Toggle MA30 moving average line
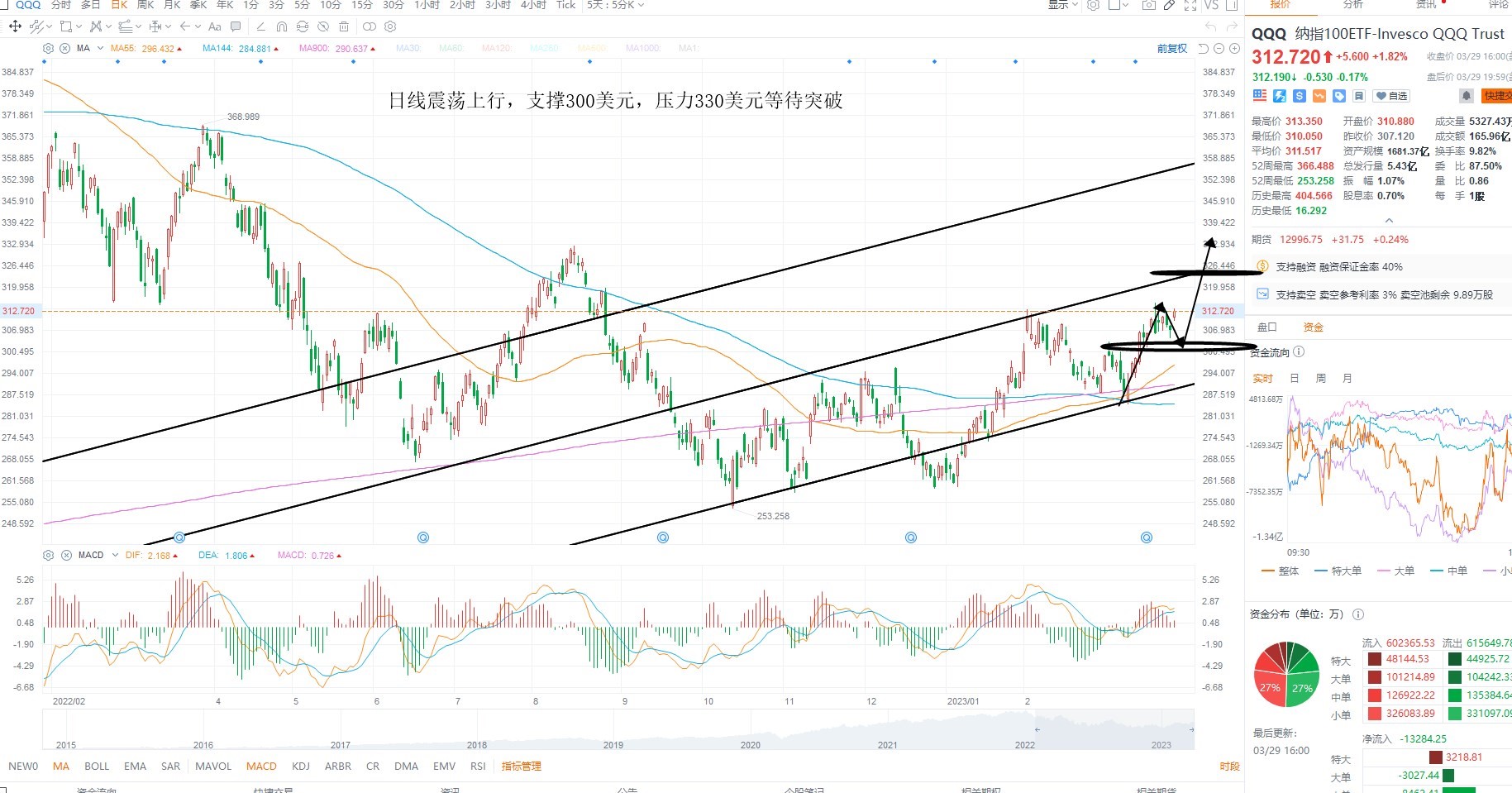Viewport: 1512px width, 793px height. coord(408,48)
